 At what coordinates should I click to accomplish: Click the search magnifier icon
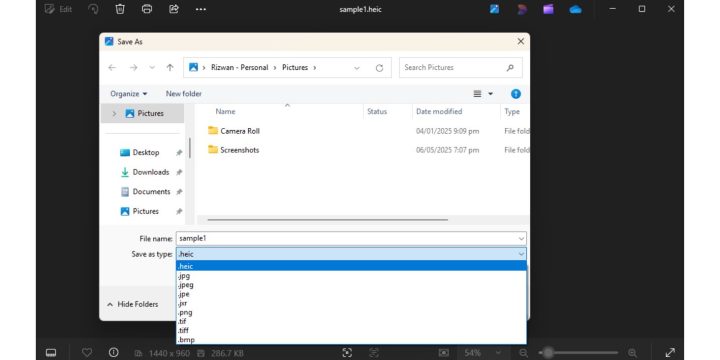click(x=510, y=68)
